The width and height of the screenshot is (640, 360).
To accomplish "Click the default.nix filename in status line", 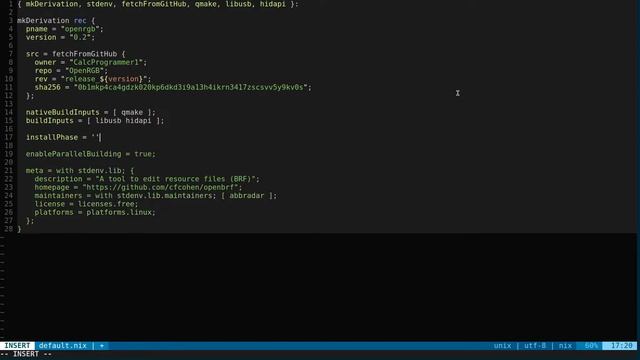I will (x=62, y=346).
